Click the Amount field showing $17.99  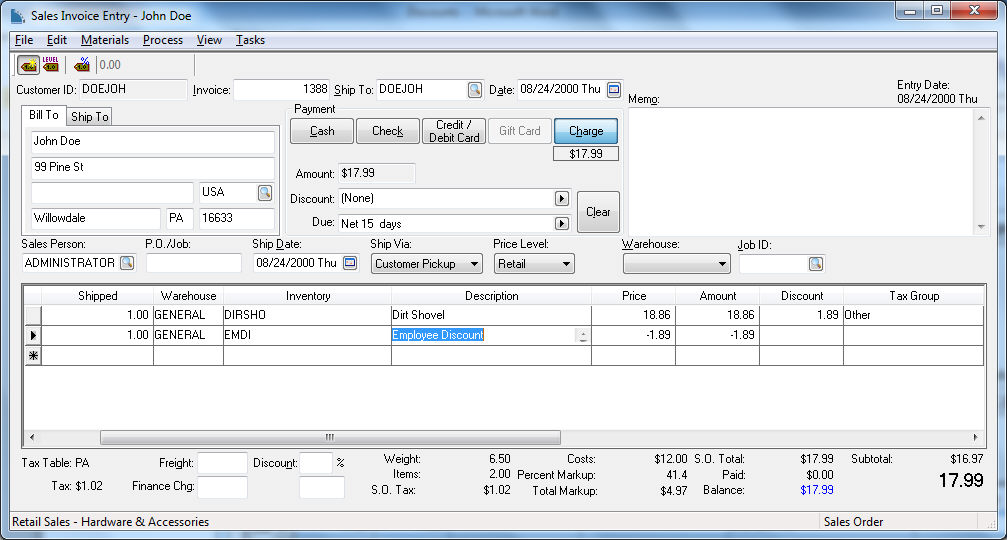[377, 173]
